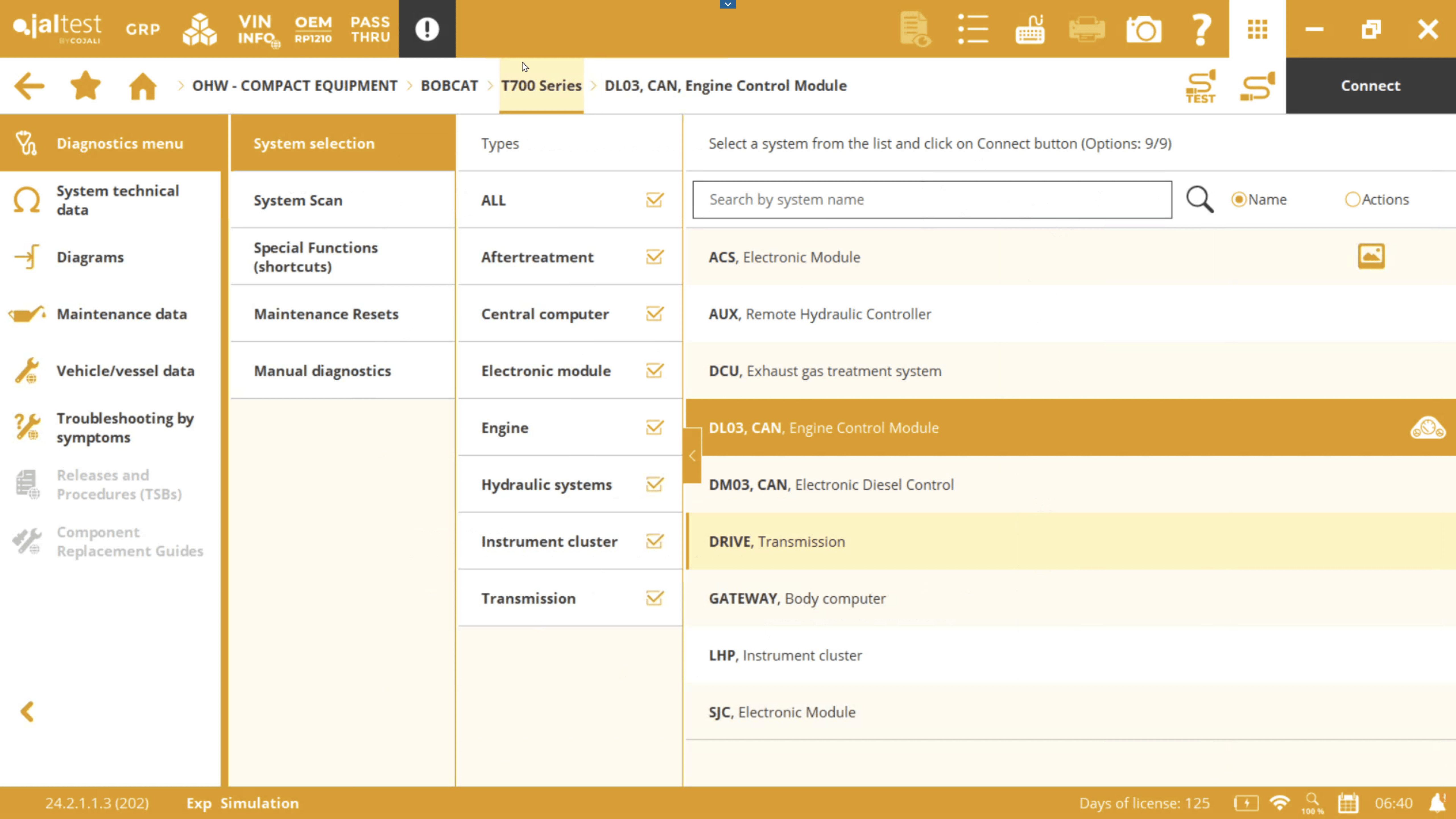View ACS Electronic Module image icon
Screen dimensions: 1456x819
[1371, 257]
